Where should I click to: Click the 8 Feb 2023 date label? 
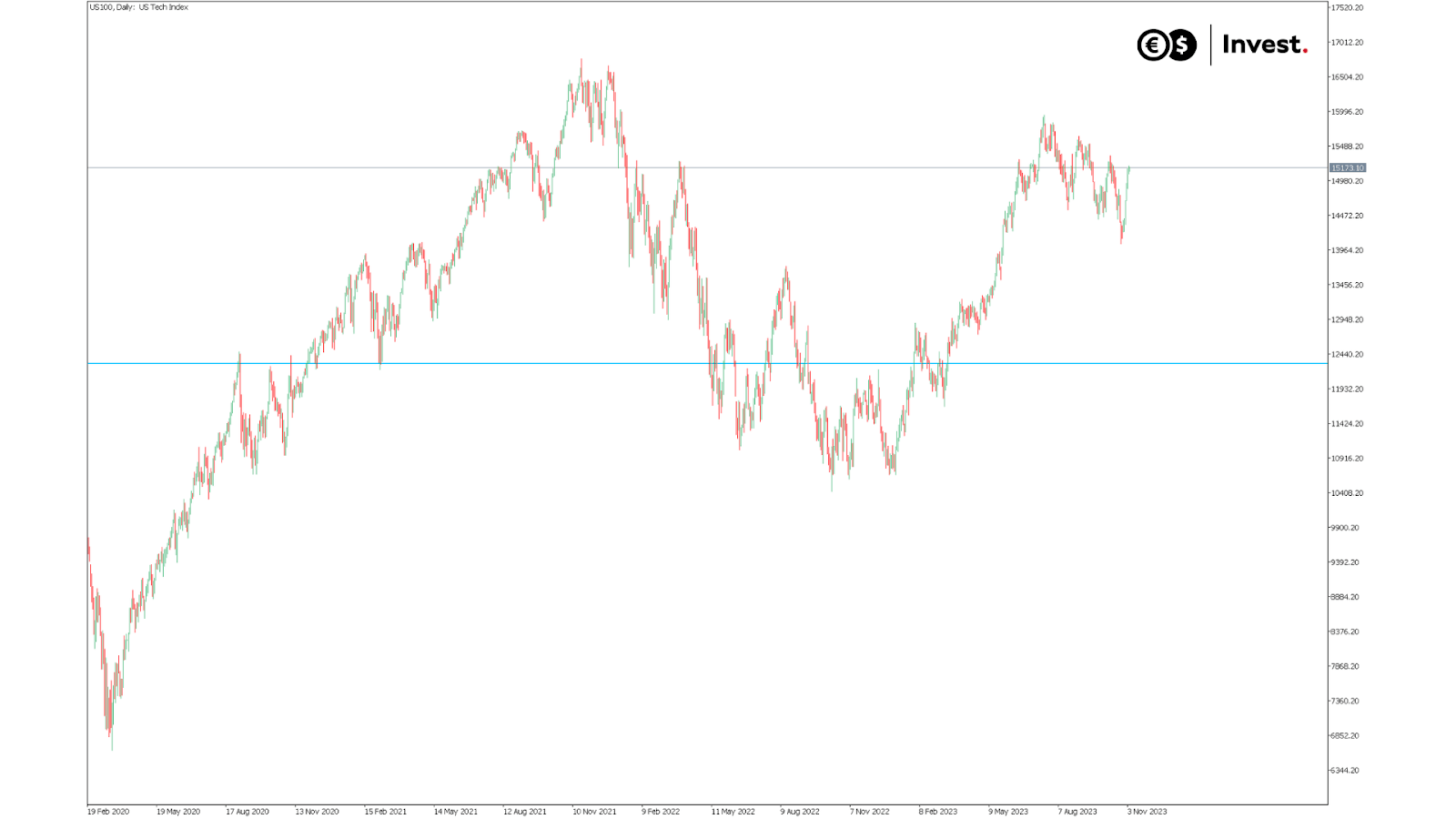tap(938, 812)
